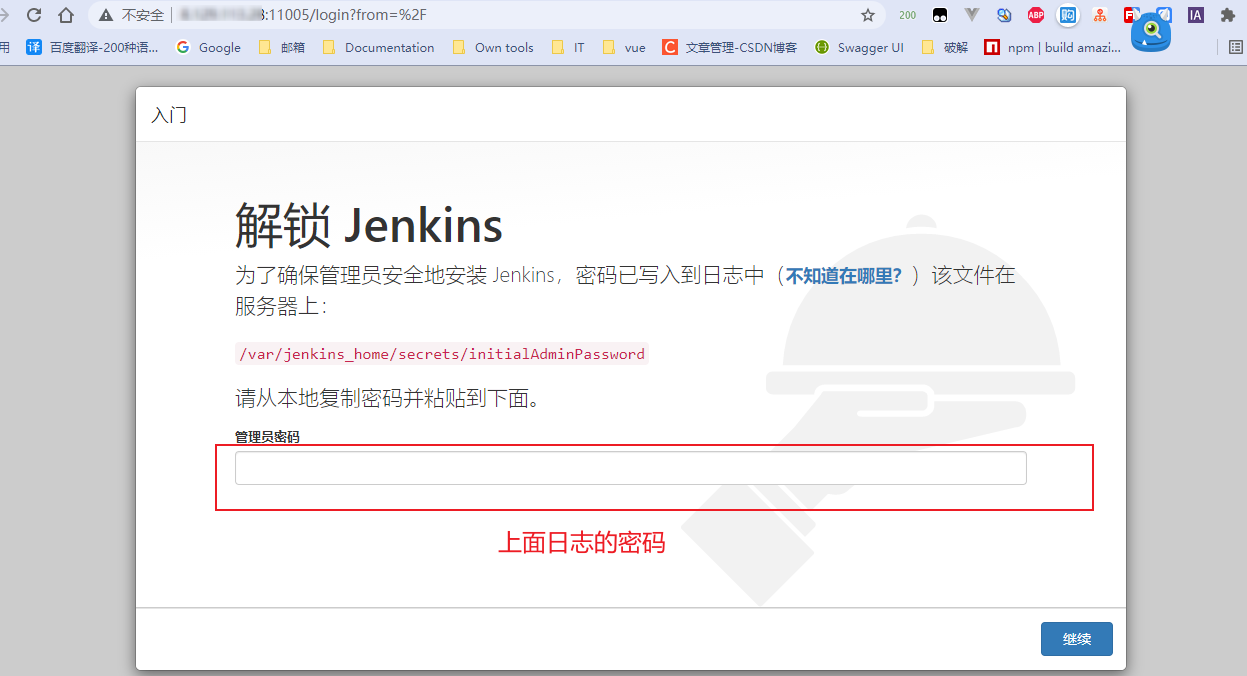The image size is (1247, 676).
Task: Open the 文章管理-CSDN博客 bookmark
Action: pyautogui.click(x=730, y=47)
